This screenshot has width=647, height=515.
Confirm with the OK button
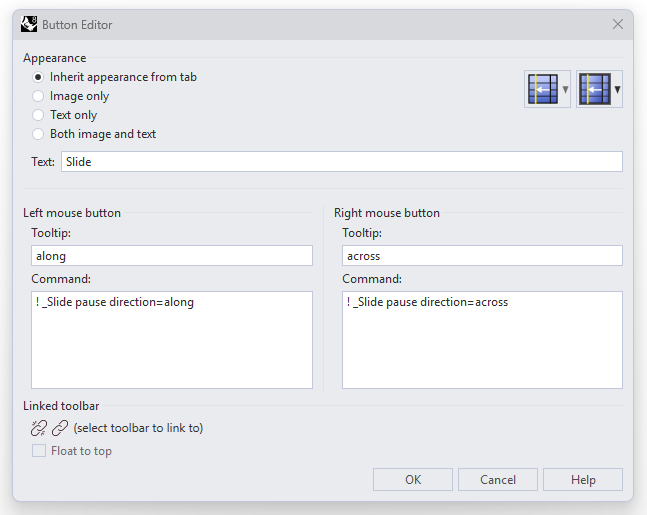[x=413, y=480]
